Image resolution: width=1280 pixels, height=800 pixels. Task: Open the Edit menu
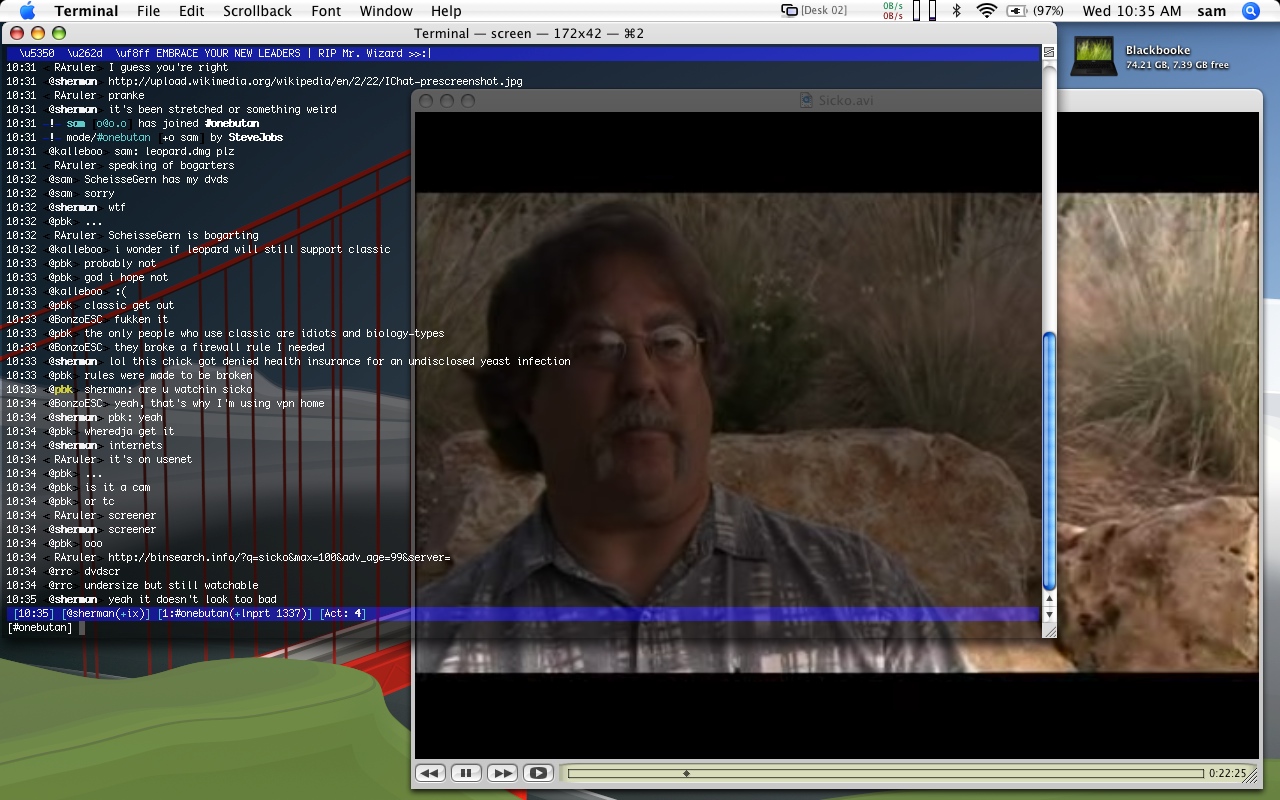[x=191, y=11]
